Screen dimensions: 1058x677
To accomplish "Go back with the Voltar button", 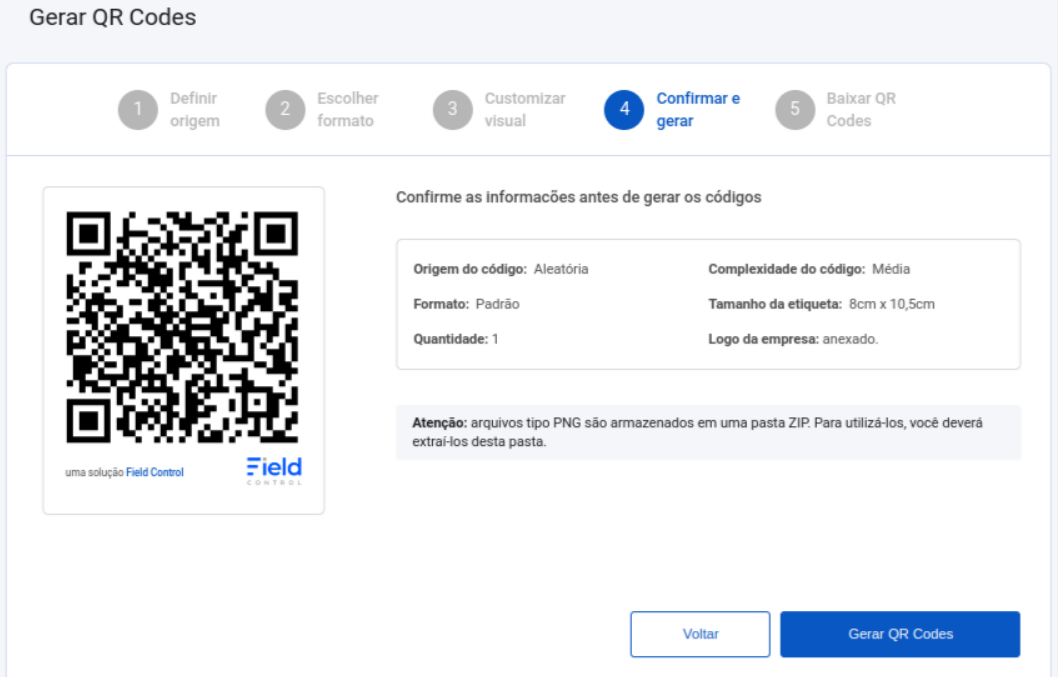I will point(700,634).
